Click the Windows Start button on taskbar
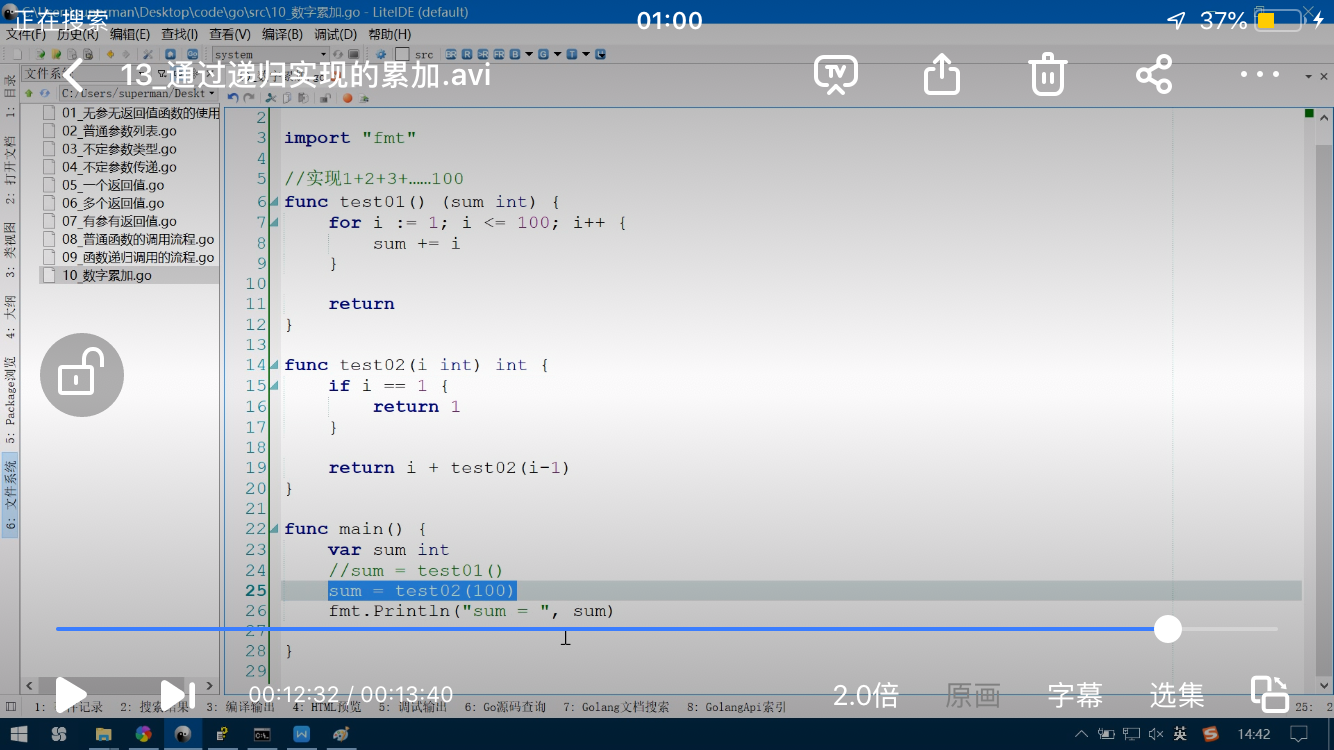This screenshot has width=1334, height=750. coord(18,734)
